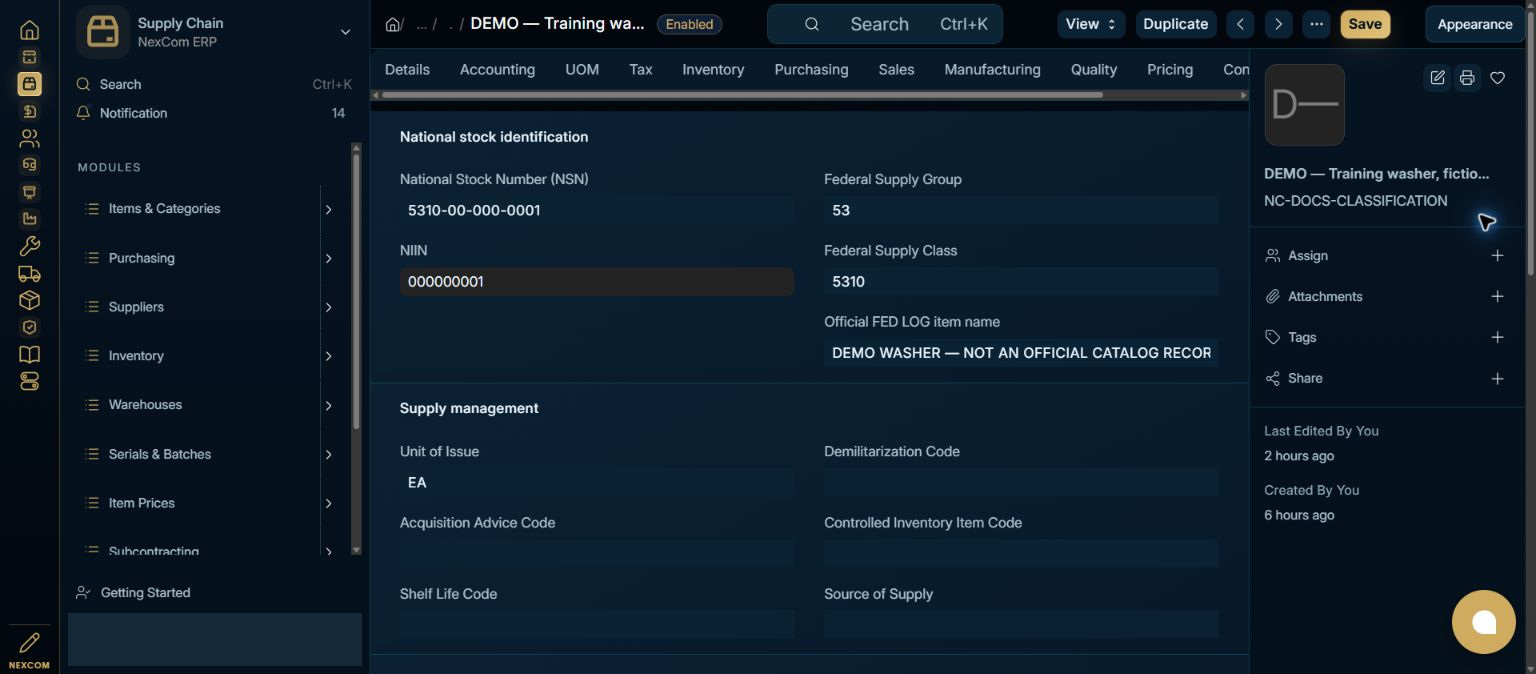Add a tag with Tags plus icon
Viewport: 1536px width, 674px height.
pos(1497,338)
